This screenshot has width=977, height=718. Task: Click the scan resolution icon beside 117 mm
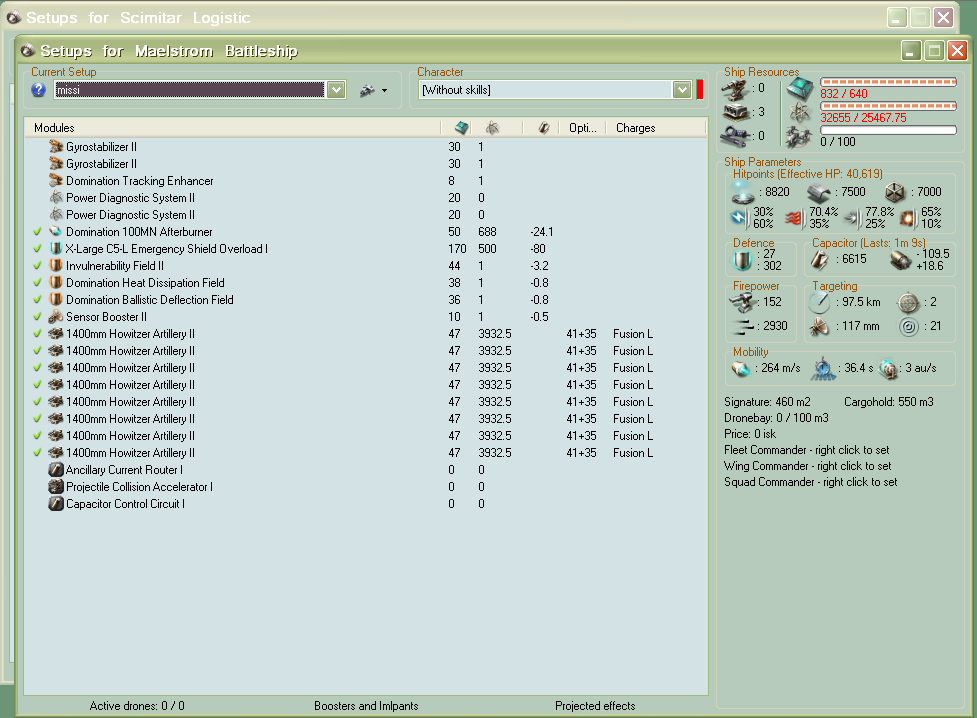click(819, 326)
